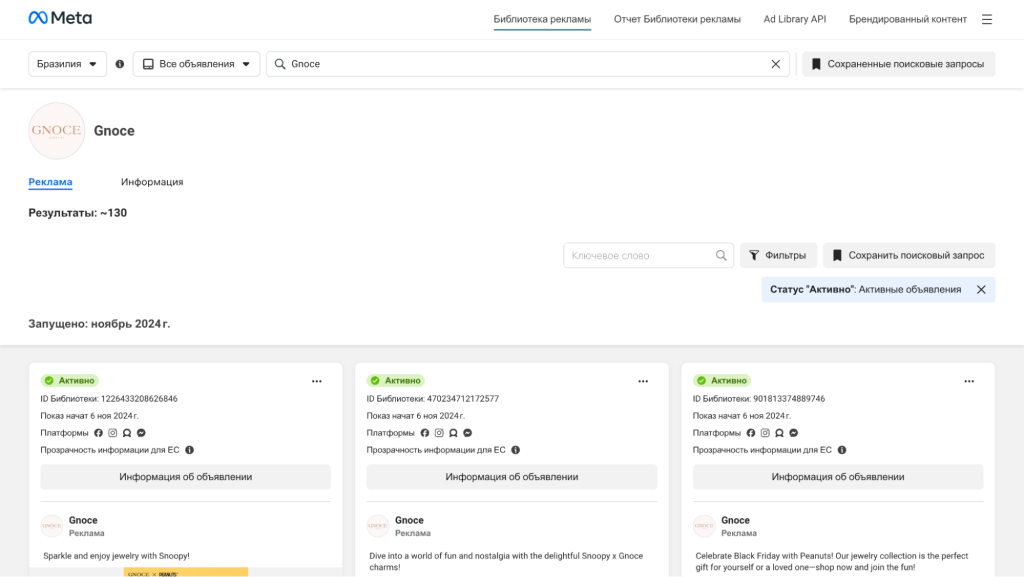The image size is (1024, 577).
Task: Click EU transparency info icon in ad 1226433208626846
Action: 189,450
